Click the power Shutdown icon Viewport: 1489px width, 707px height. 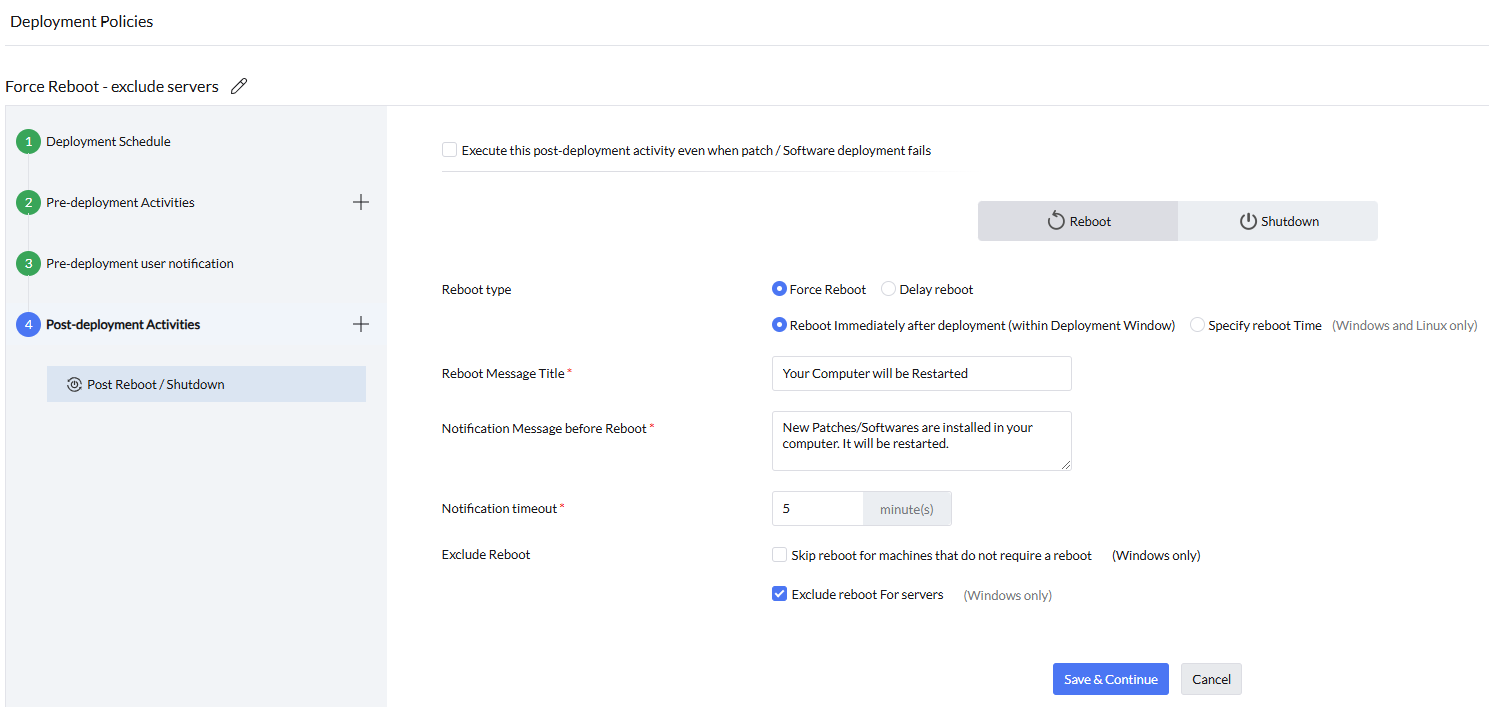[x=1249, y=220]
